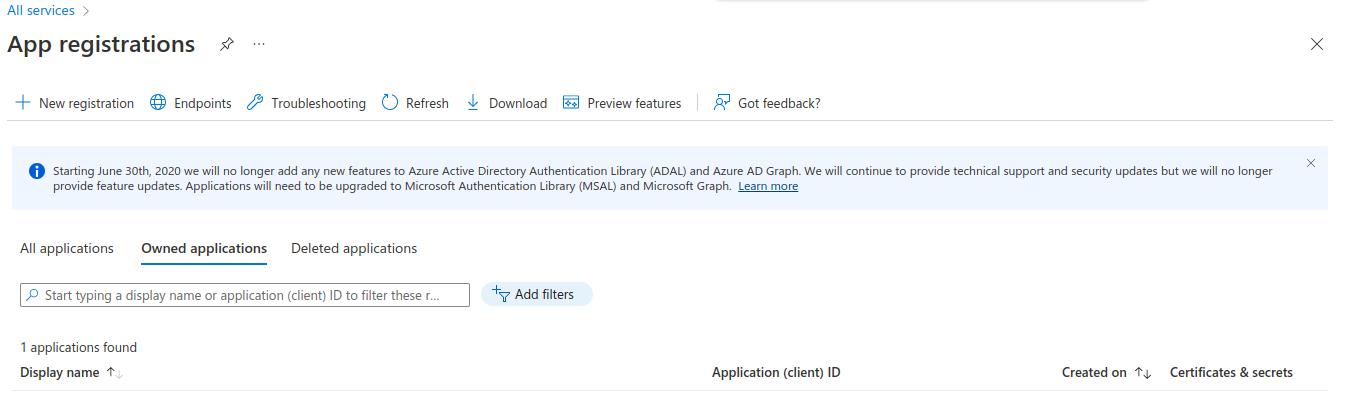Image resolution: width=1353 pixels, height=393 pixels.
Task: Click the Application (client) ID column header
Action: pos(776,372)
